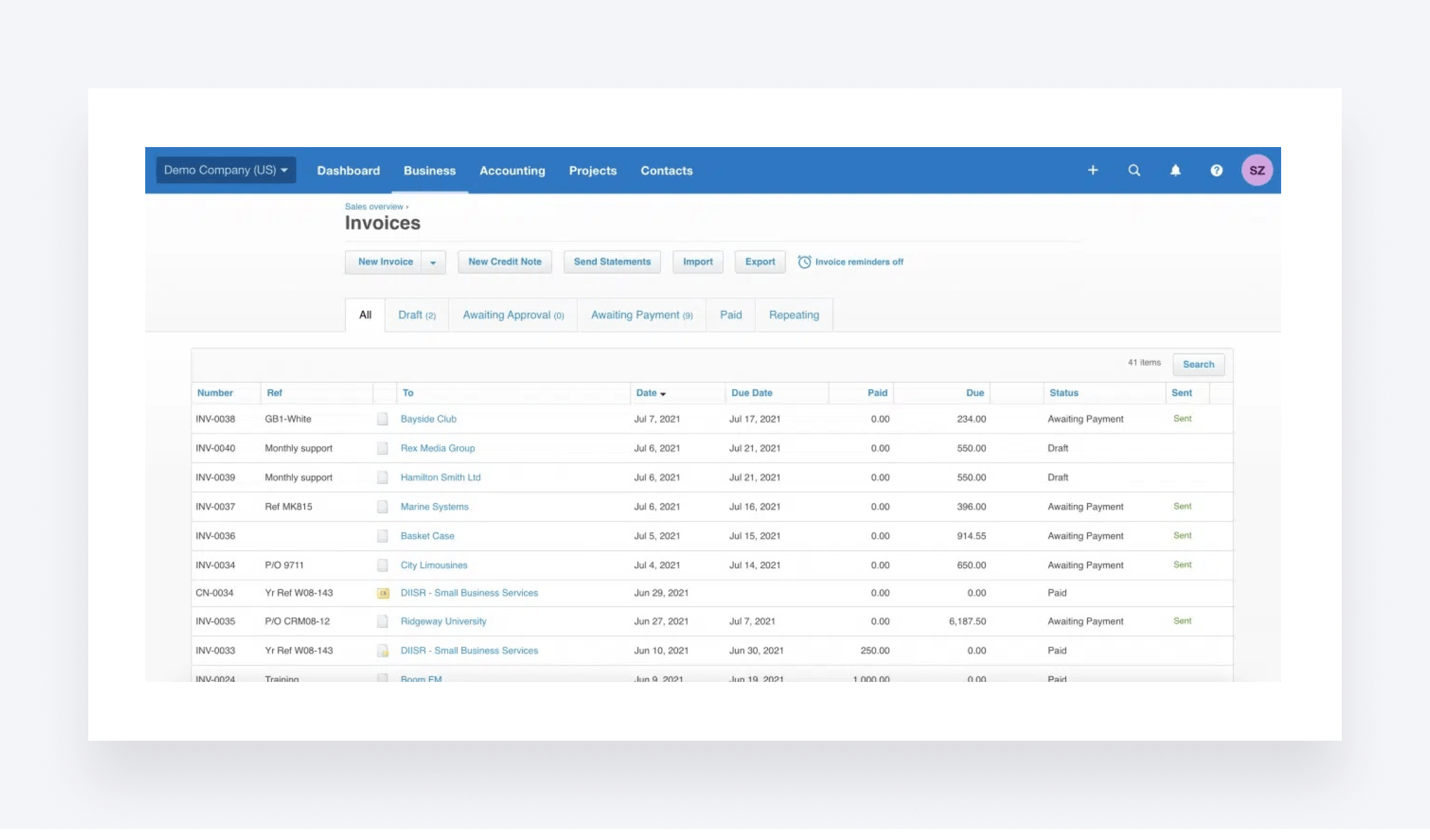Open the Rex Media Group link
The height and width of the screenshot is (840, 1430).
(437, 448)
